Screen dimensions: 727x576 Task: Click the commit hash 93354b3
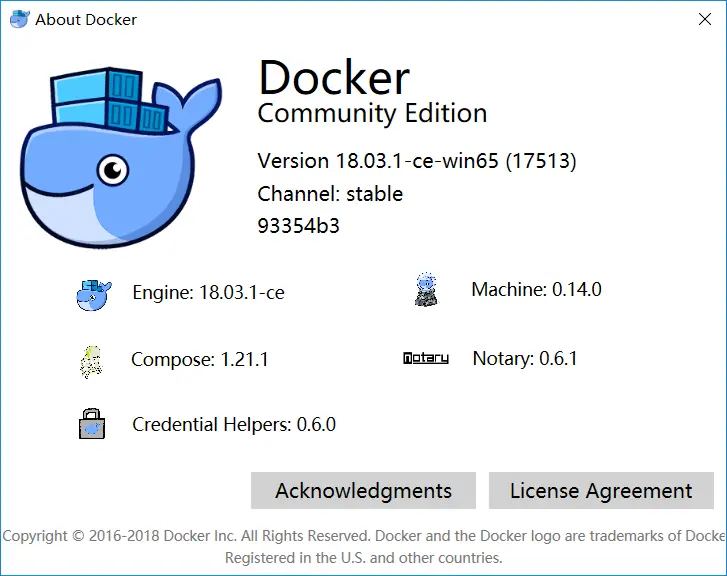tap(299, 226)
